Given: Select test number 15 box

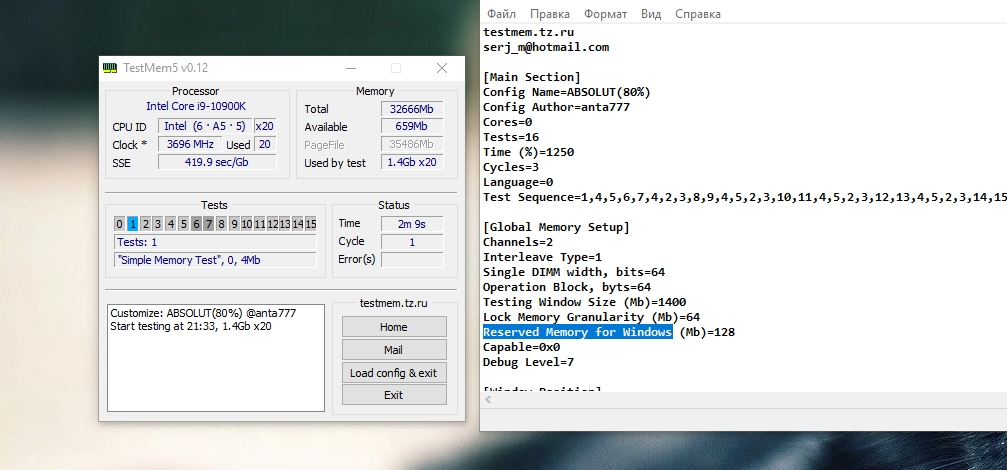Looking at the screenshot, I should 311,223.
